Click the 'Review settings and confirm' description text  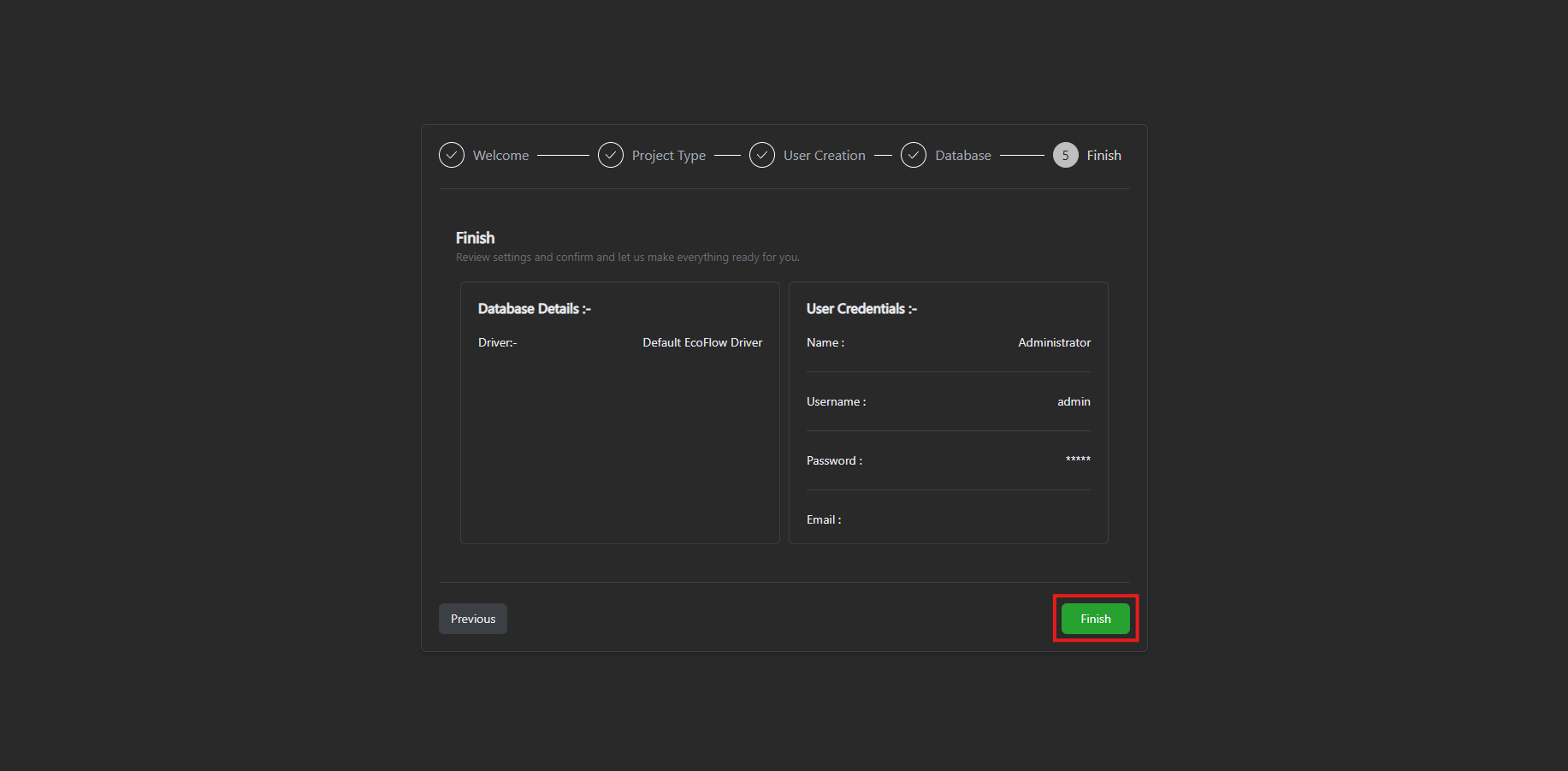click(x=628, y=257)
